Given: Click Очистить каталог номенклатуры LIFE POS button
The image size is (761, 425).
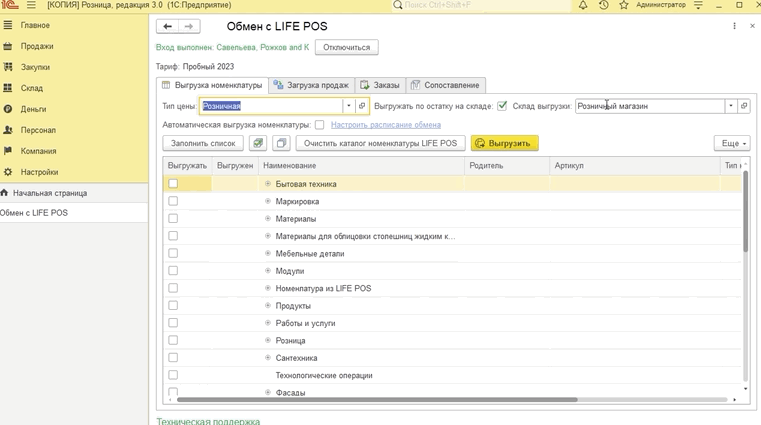Looking at the screenshot, I should coord(380,143).
